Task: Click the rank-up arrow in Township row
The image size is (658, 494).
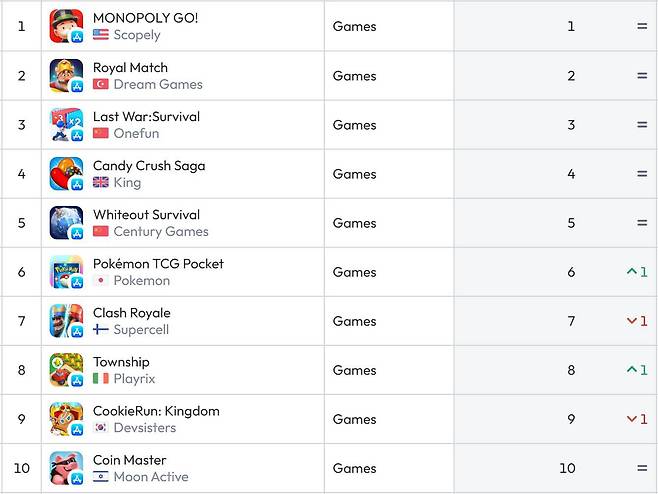Action: (631, 370)
